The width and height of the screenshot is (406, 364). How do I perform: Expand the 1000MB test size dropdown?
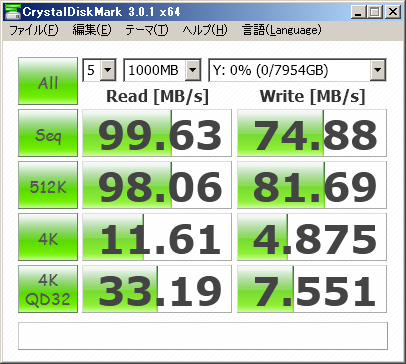(193, 70)
